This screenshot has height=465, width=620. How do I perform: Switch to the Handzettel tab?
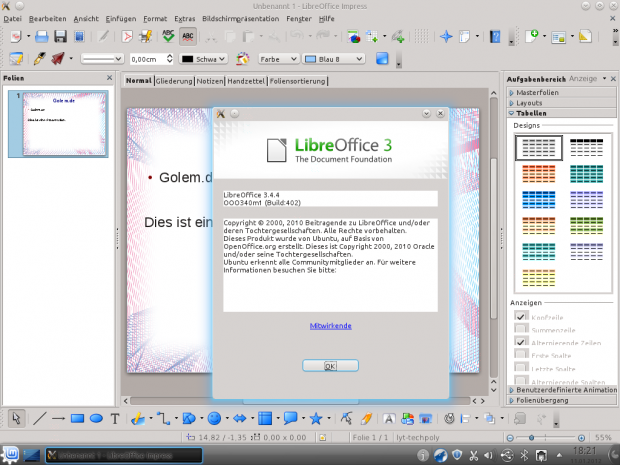pos(246,81)
